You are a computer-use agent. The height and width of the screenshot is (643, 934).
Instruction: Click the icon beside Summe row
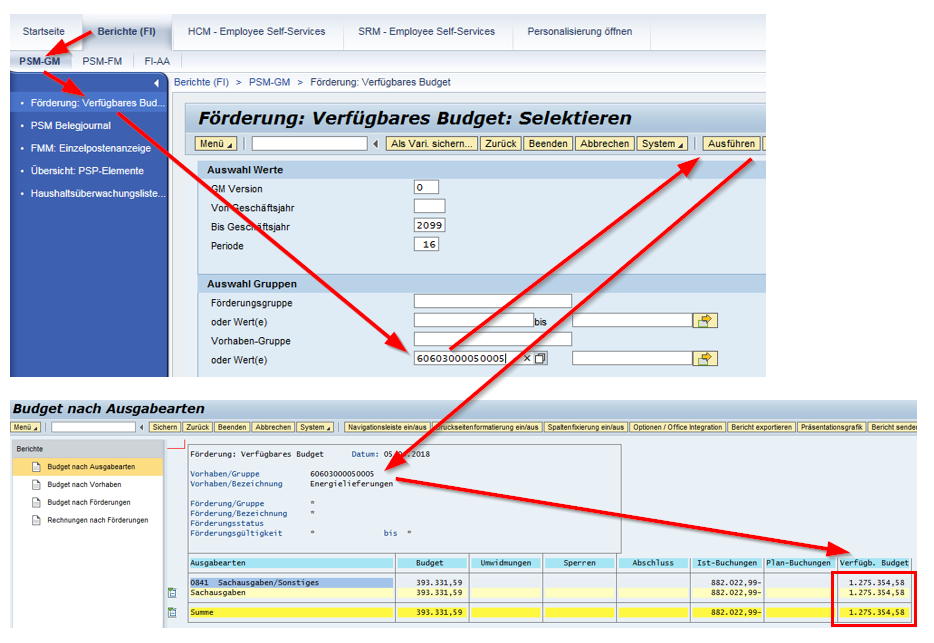click(172, 612)
